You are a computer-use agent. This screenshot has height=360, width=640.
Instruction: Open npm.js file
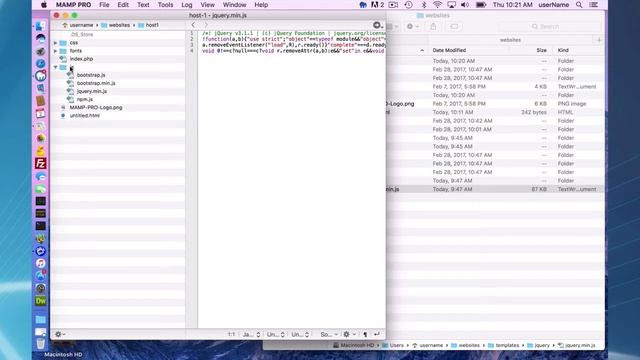tap(84, 99)
